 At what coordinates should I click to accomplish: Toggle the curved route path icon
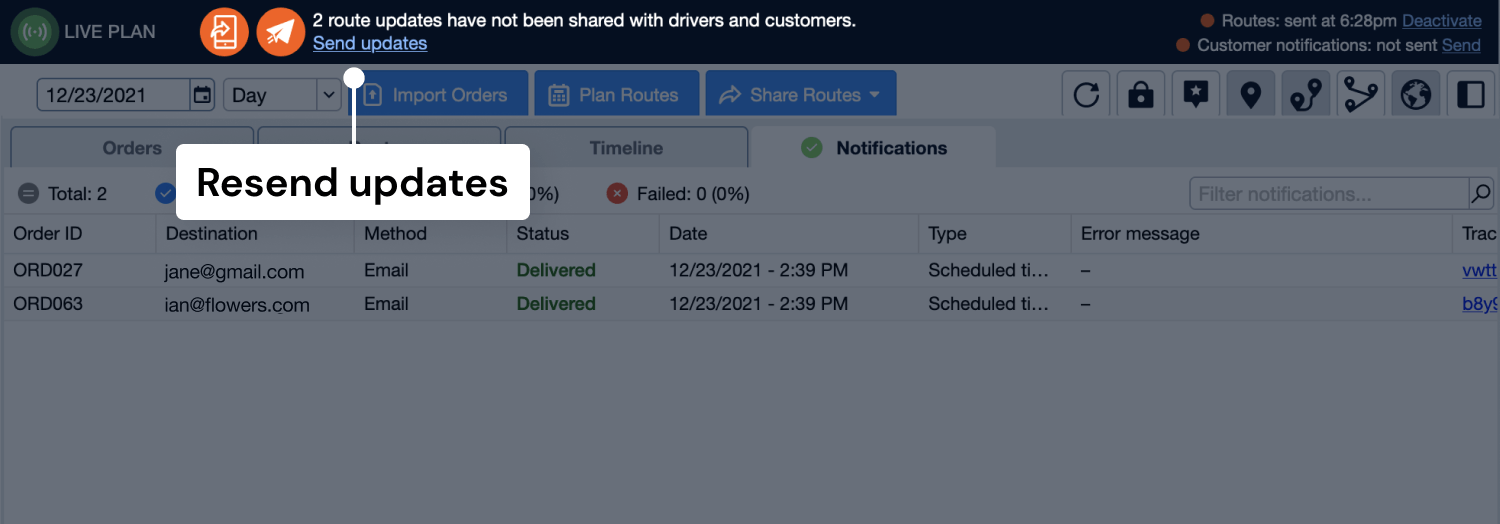[x=1305, y=95]
